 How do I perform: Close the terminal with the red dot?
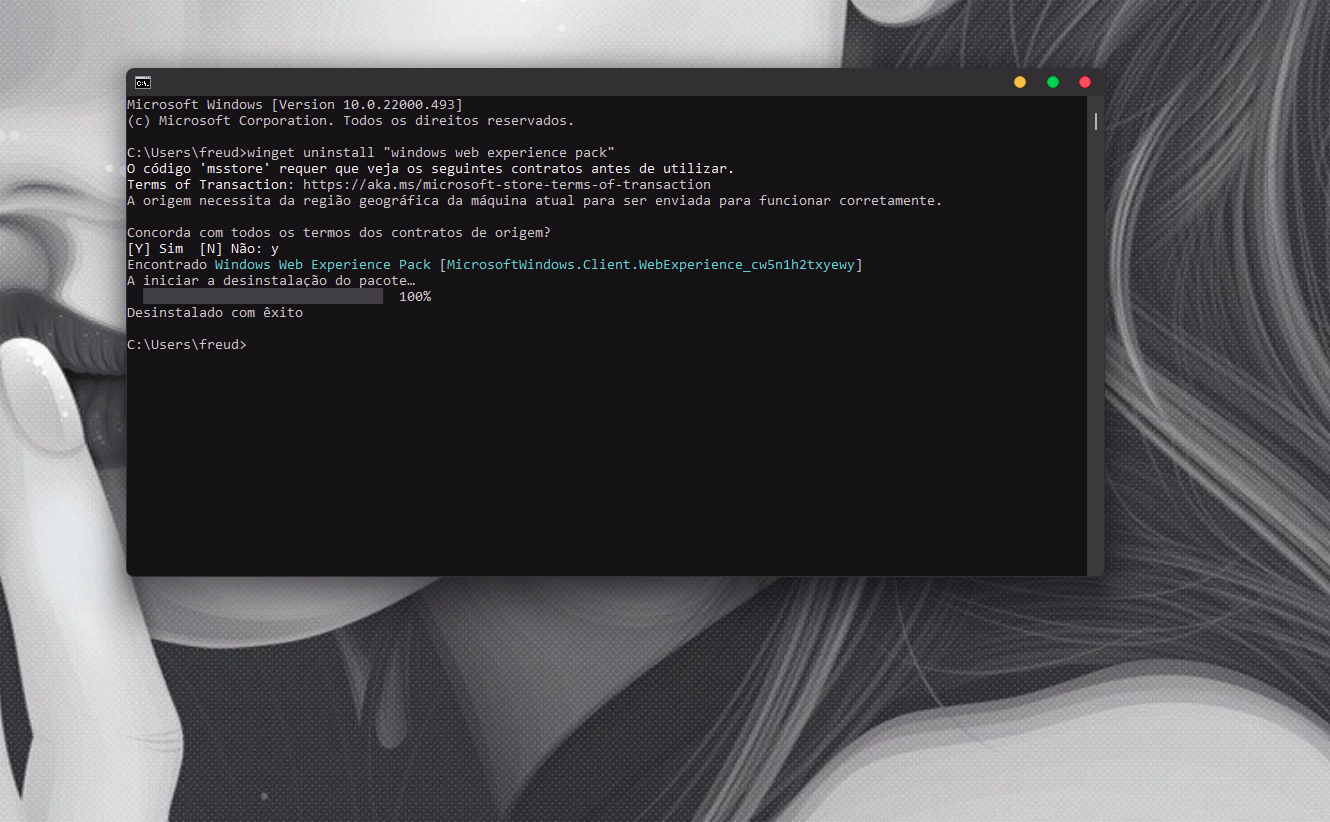[1085, 82]
